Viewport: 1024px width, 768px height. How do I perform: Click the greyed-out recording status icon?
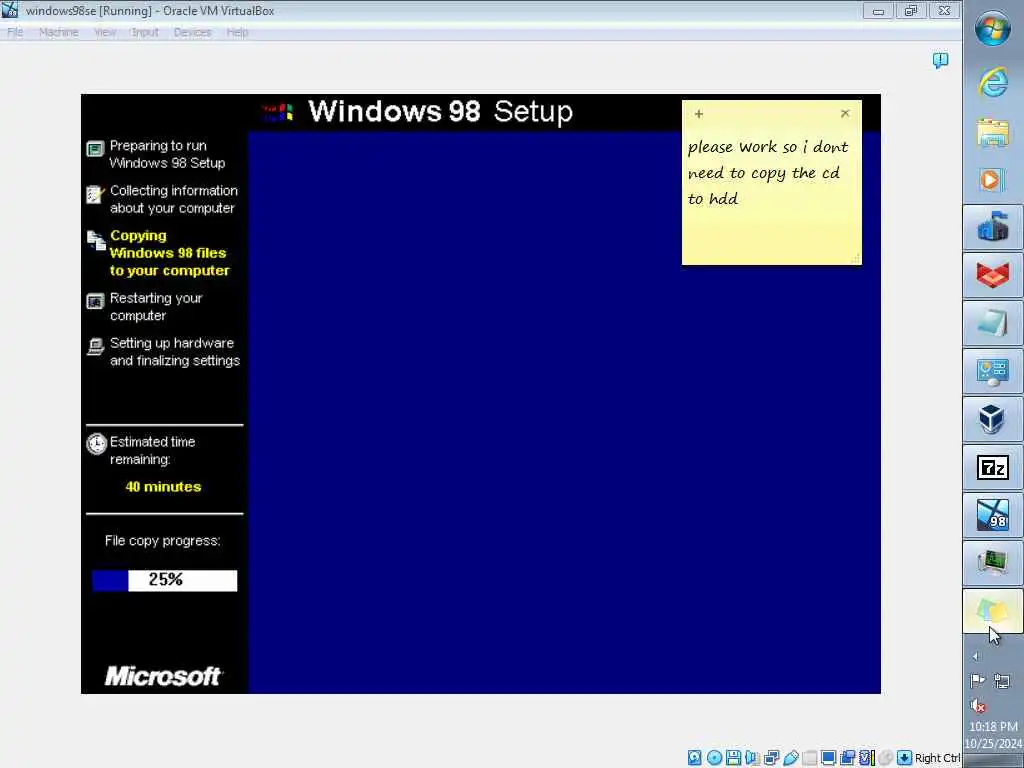coord(886,758)
